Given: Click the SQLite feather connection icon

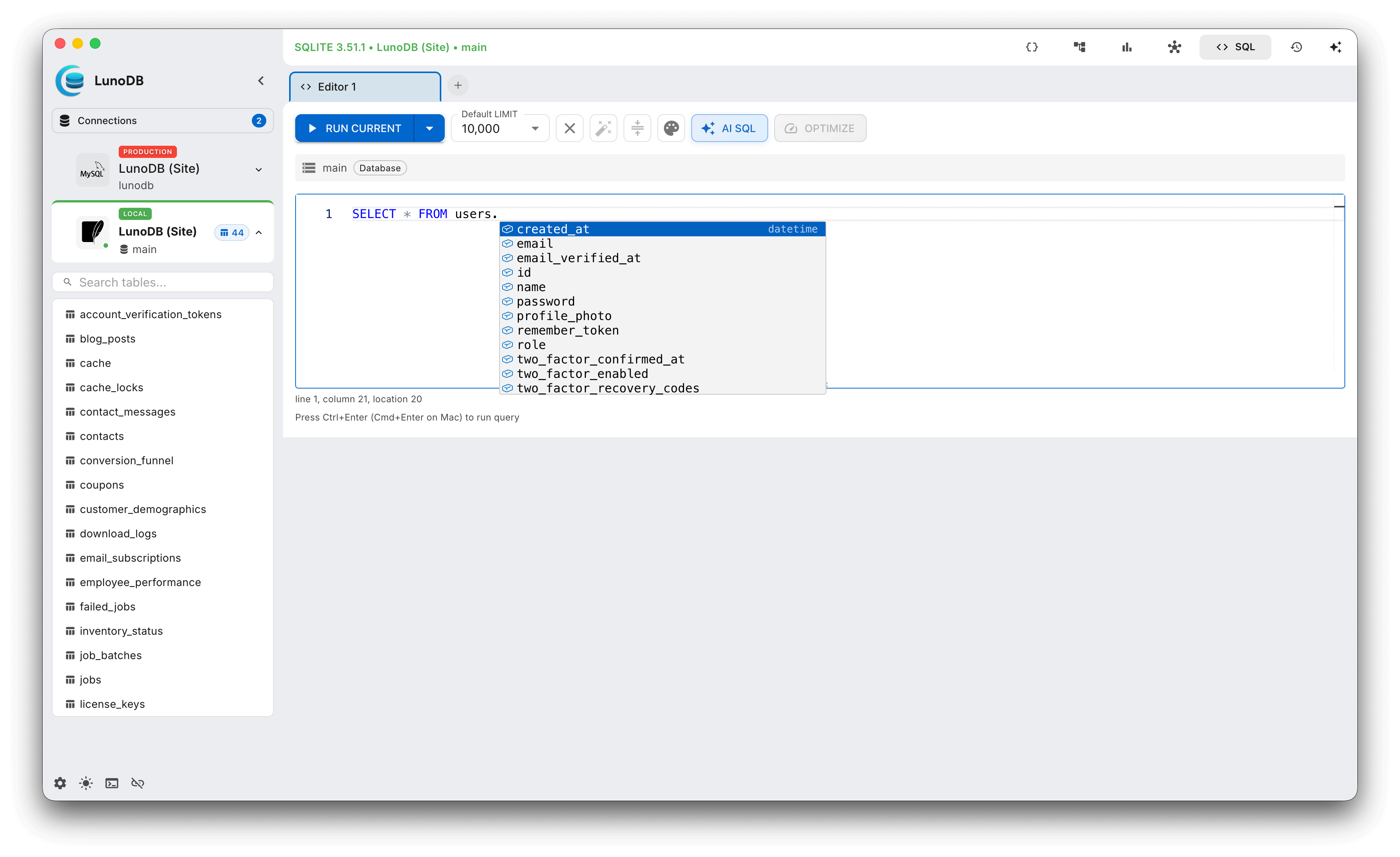Looking at the screenshot, I should (x=92, y=233).
